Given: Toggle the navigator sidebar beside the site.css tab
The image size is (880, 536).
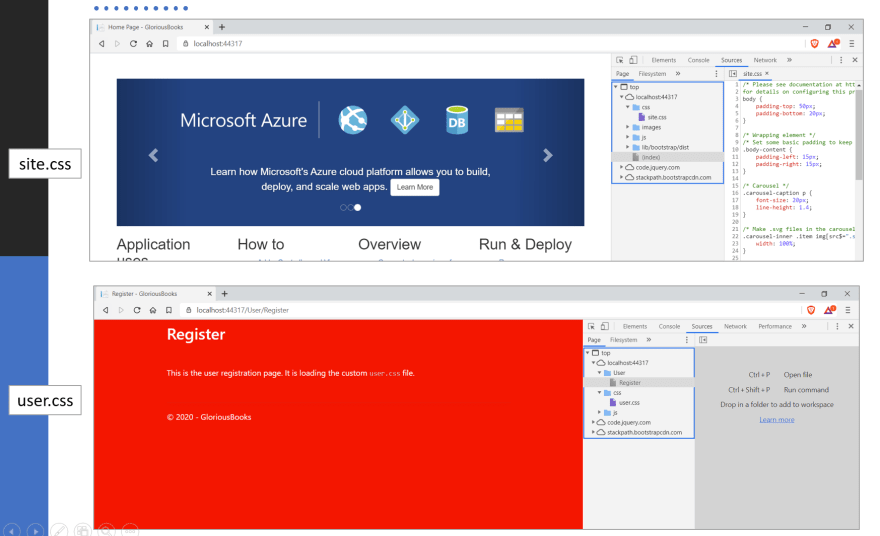Looking at the screenshot, I should point(733,74).
